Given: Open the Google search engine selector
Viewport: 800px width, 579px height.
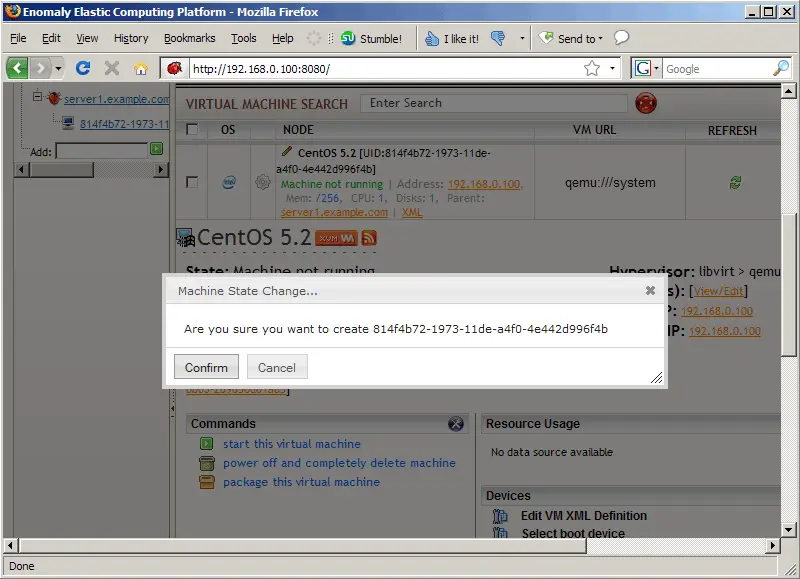Looking at the screenshot, I should [x=646, y=68].
